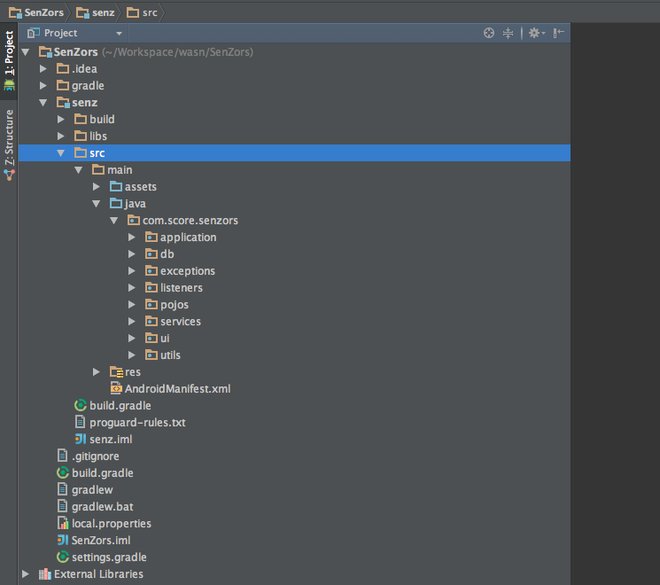The height and width of the screenshot is (585, 660).
Task: Click the AndroidManifest.xml file icon
Action: 116,388
